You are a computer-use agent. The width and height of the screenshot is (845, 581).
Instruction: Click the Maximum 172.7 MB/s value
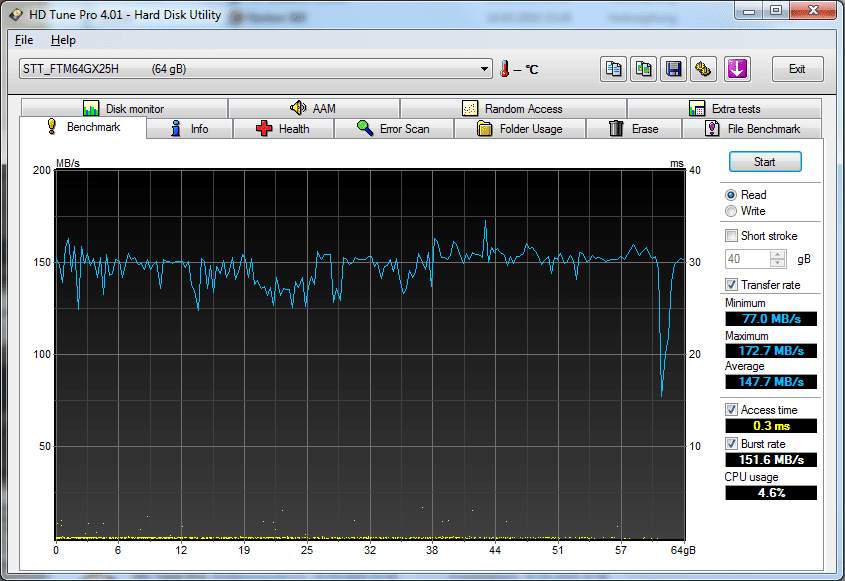click(x=771, y=350)
